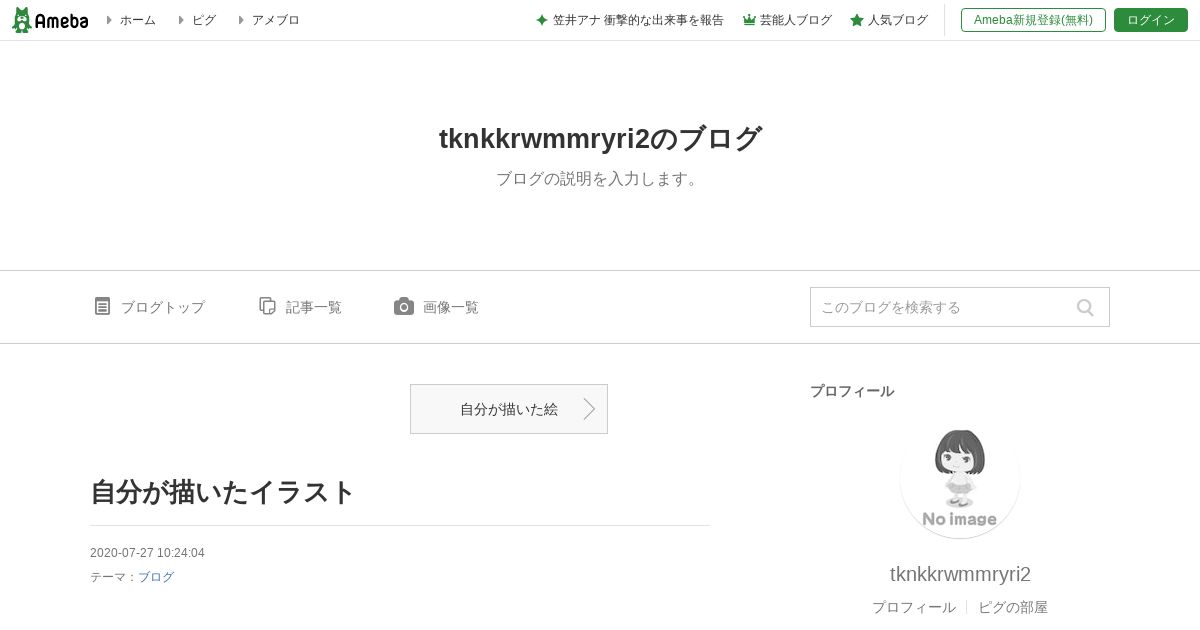
Task: Click the ブログトップ document icon
Action: click(x=102, y=306)
